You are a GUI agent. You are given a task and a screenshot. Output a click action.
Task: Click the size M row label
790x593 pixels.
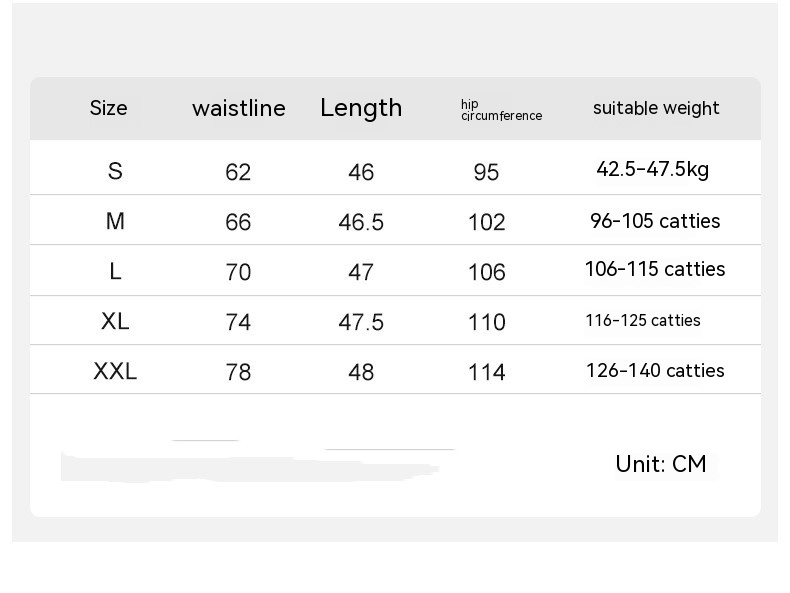[x=115, y=221]
